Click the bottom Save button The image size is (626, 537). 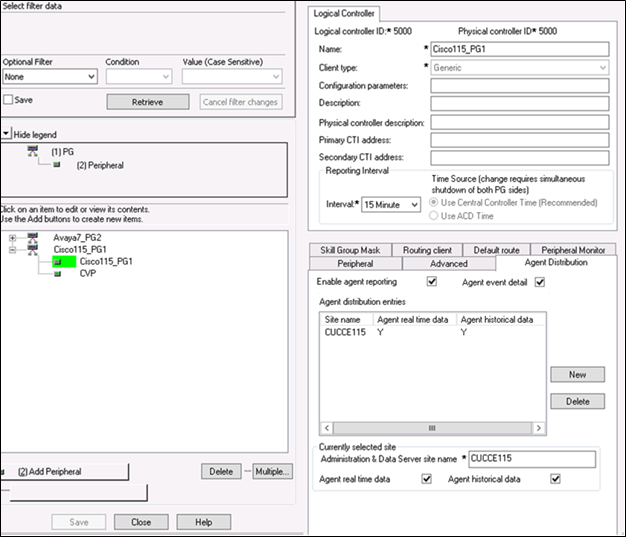coord(79,522)
